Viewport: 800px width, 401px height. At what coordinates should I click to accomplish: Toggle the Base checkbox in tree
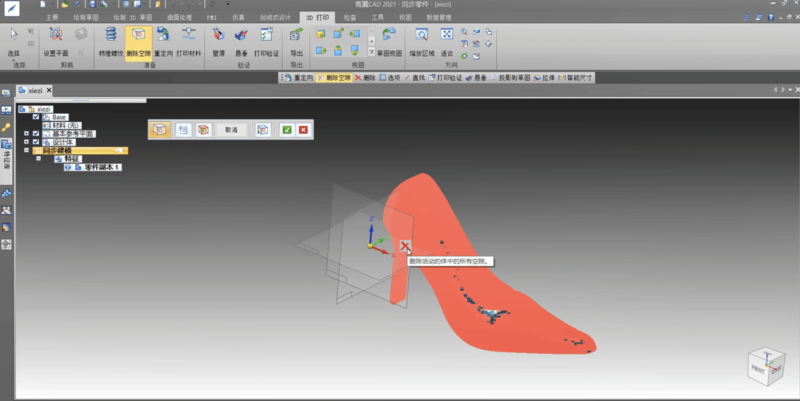(36, 117)
